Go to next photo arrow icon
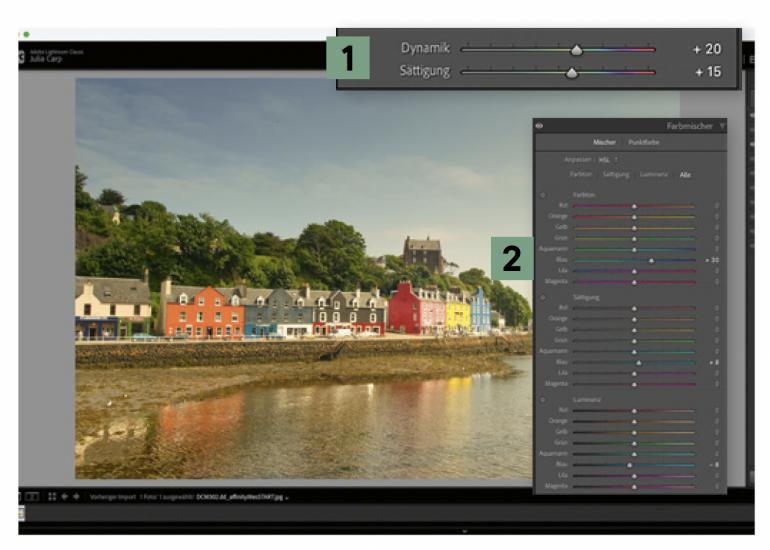This screenshot has height=550, width=770. [76, 497]
